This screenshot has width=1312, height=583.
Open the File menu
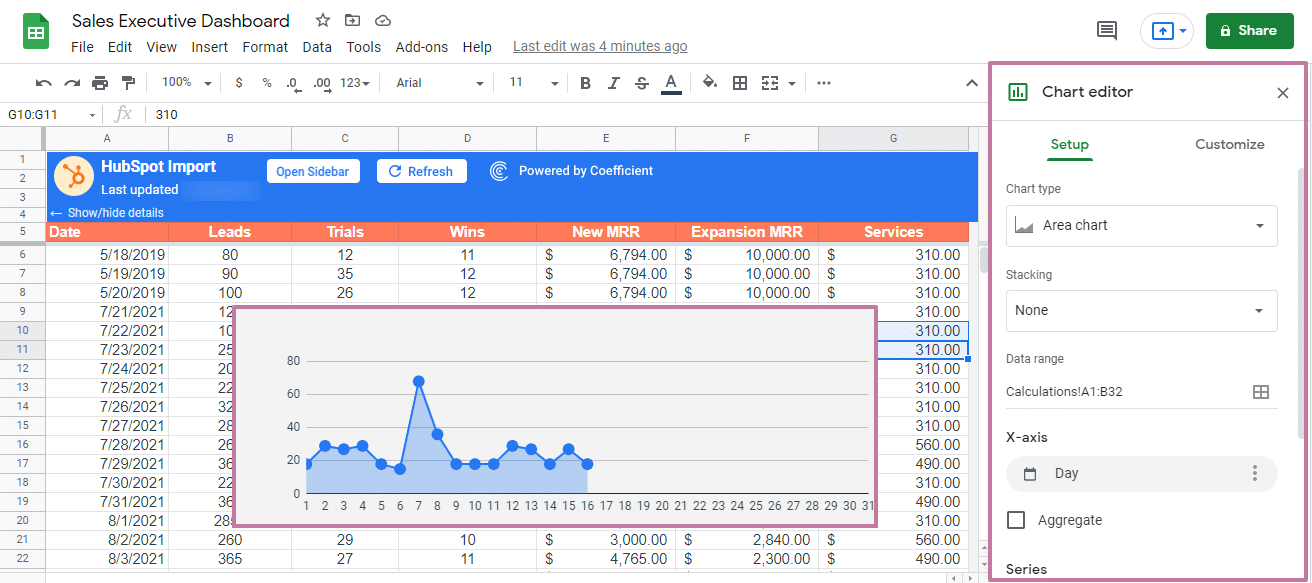coord(82,47)
